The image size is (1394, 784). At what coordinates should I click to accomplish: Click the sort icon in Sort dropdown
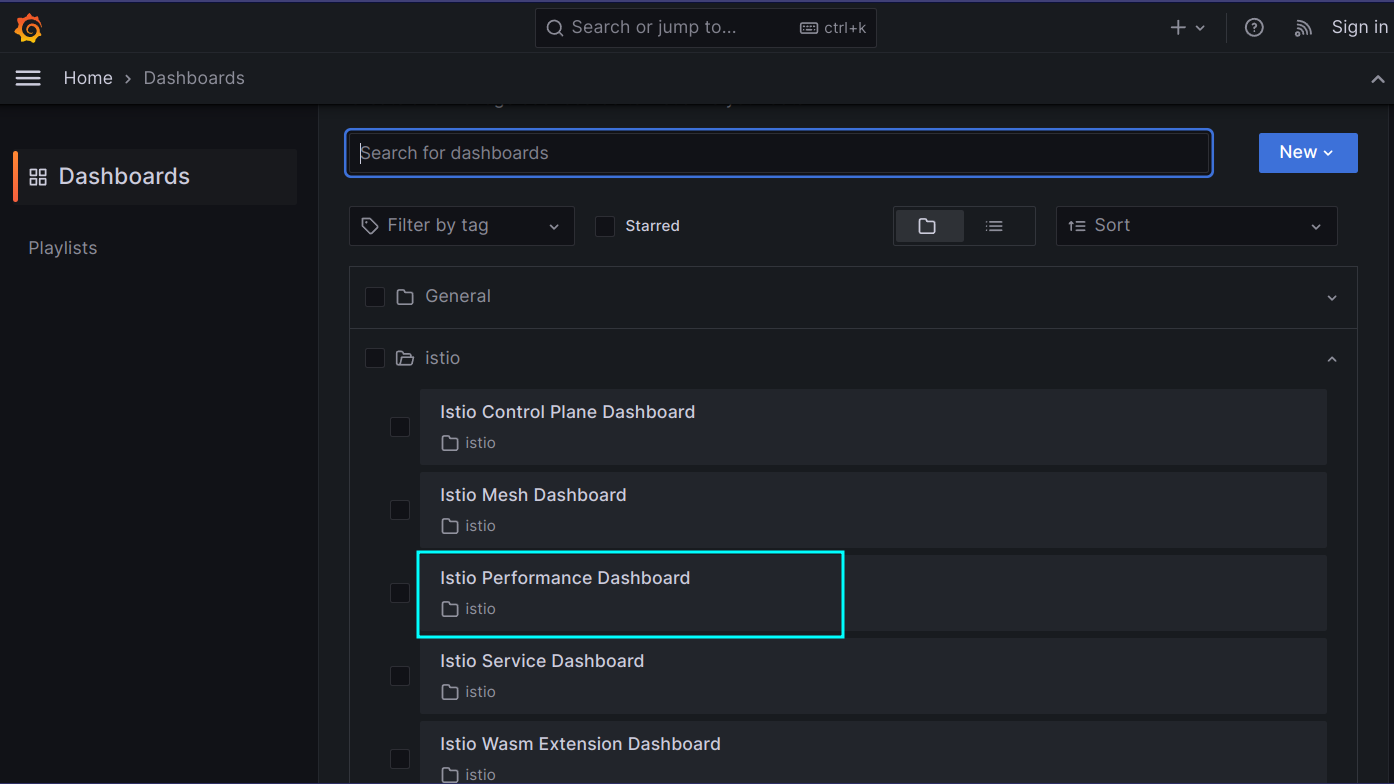click(1077, 226)
